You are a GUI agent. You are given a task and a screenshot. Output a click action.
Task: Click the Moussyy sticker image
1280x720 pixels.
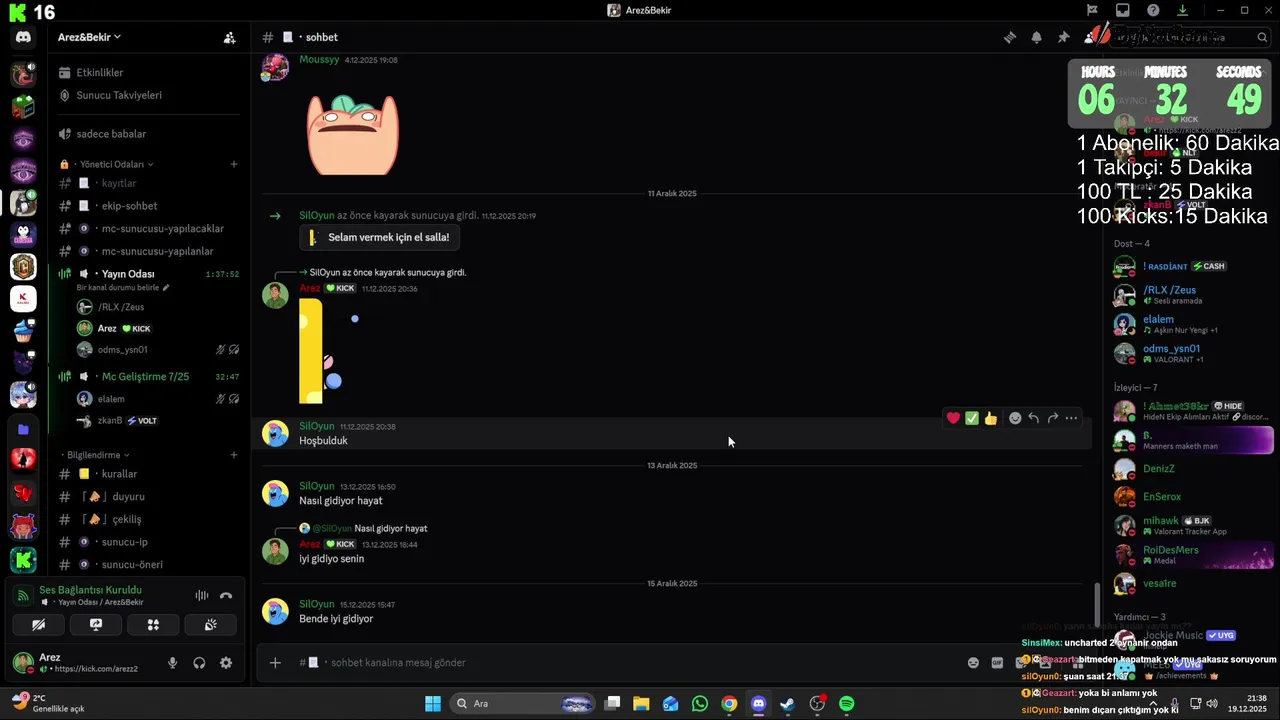click(352, 133)
